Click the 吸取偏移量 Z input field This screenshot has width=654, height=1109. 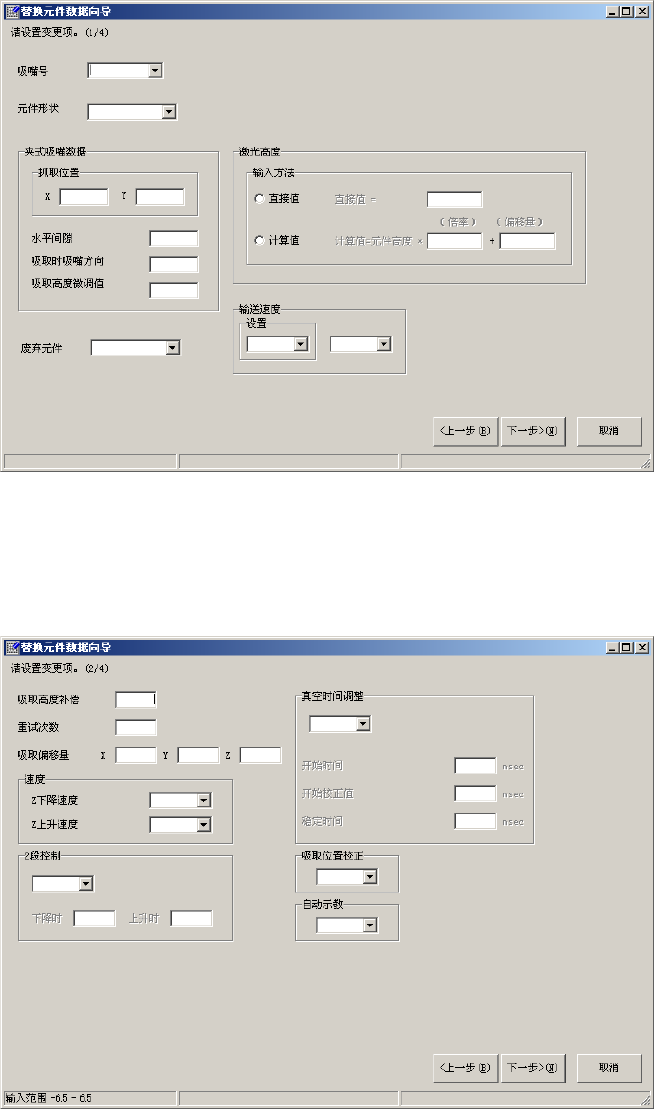click(260, 755)
